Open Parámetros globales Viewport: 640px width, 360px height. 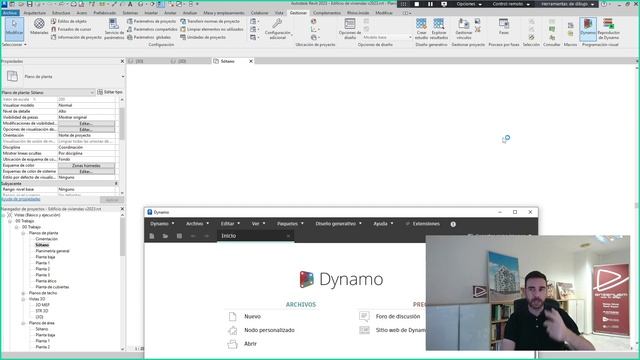click(x=149, y=37)
